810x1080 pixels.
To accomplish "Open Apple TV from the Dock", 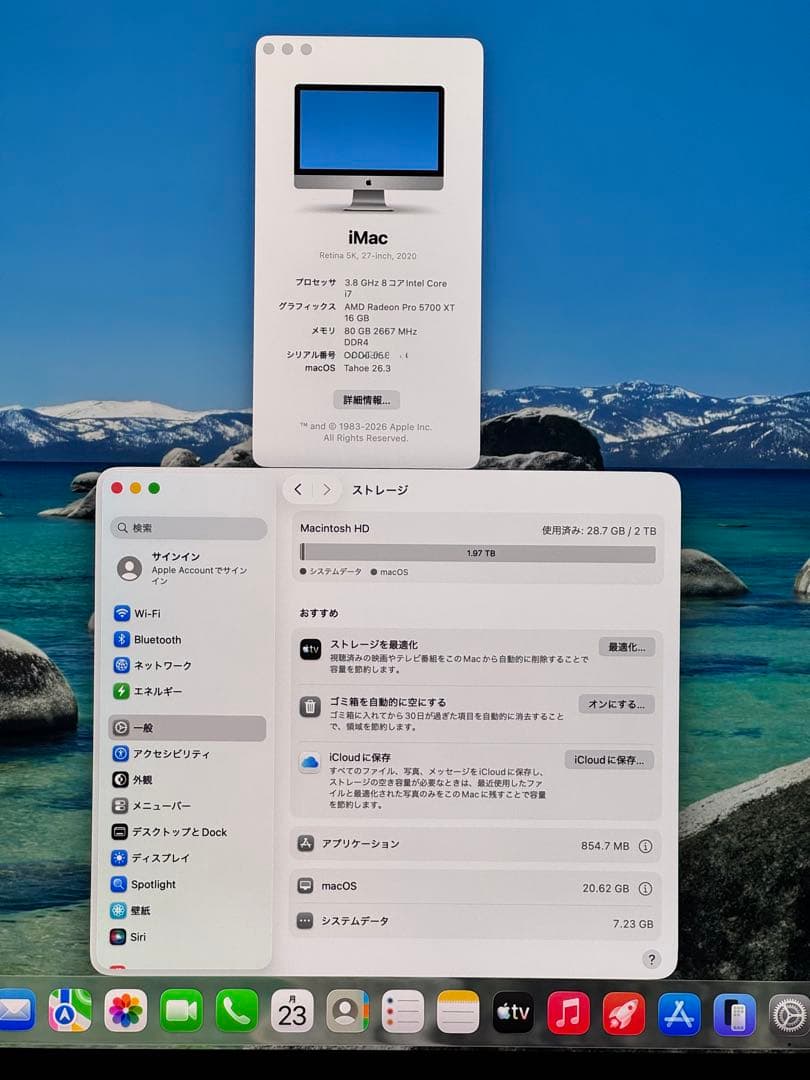I will pyautogui.click(x=513, y=1012).
